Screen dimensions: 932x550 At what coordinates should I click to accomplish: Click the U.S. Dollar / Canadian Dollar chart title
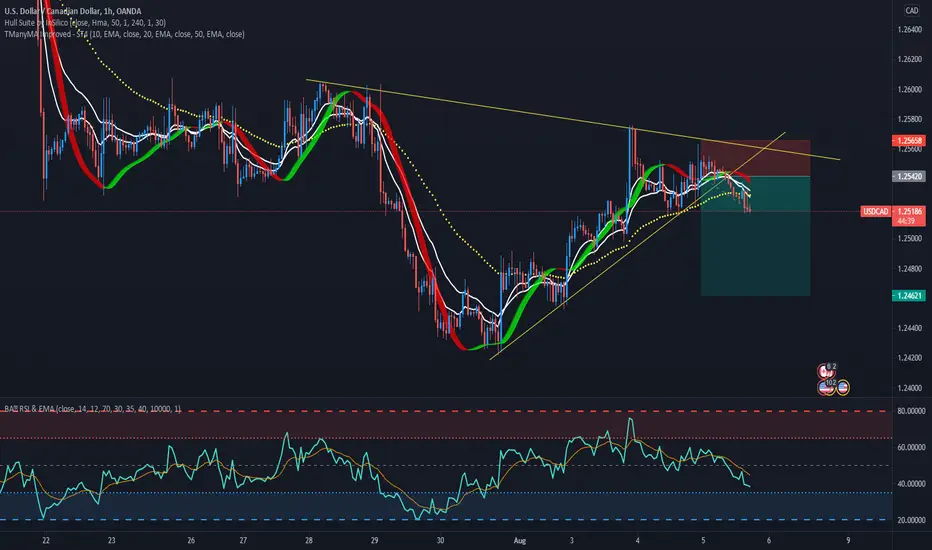(x=73, y=11)
